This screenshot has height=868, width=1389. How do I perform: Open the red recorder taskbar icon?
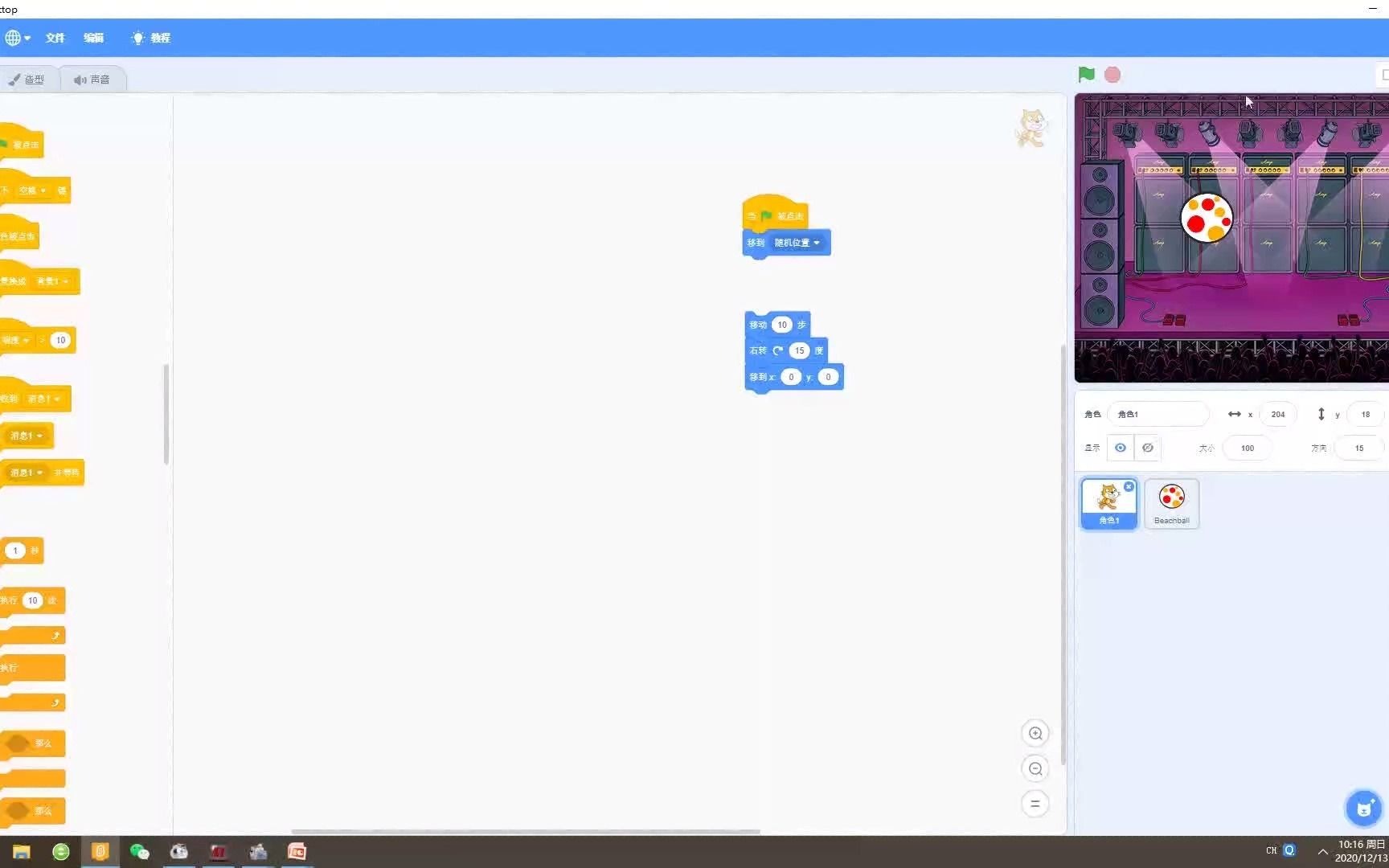point(297,852)
